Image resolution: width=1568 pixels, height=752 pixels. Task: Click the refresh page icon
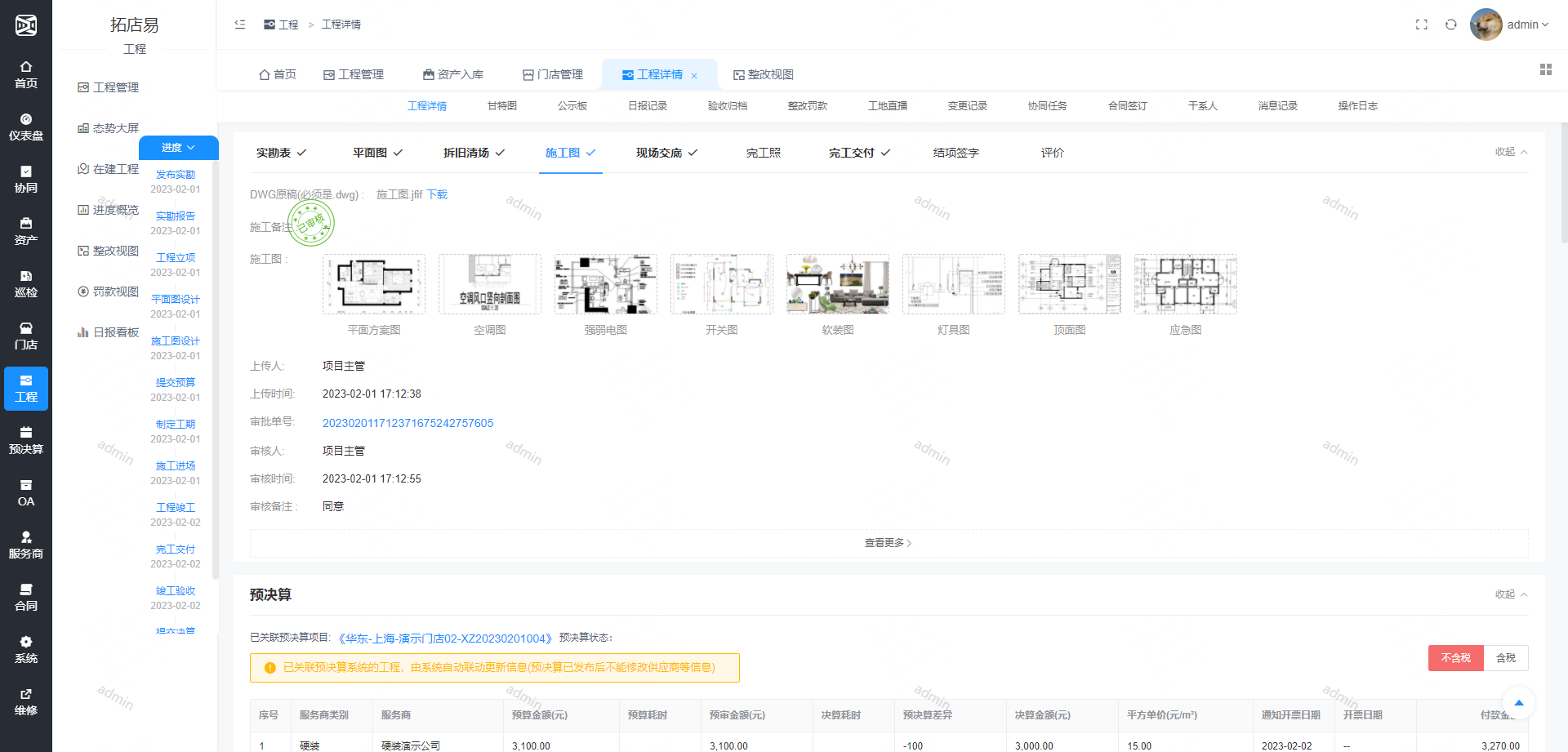coord(1450,24)
